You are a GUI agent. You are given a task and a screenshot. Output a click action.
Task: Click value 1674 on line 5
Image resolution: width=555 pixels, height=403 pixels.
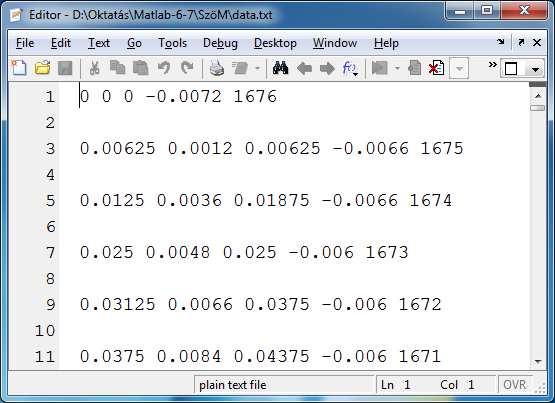click(431, 200)
